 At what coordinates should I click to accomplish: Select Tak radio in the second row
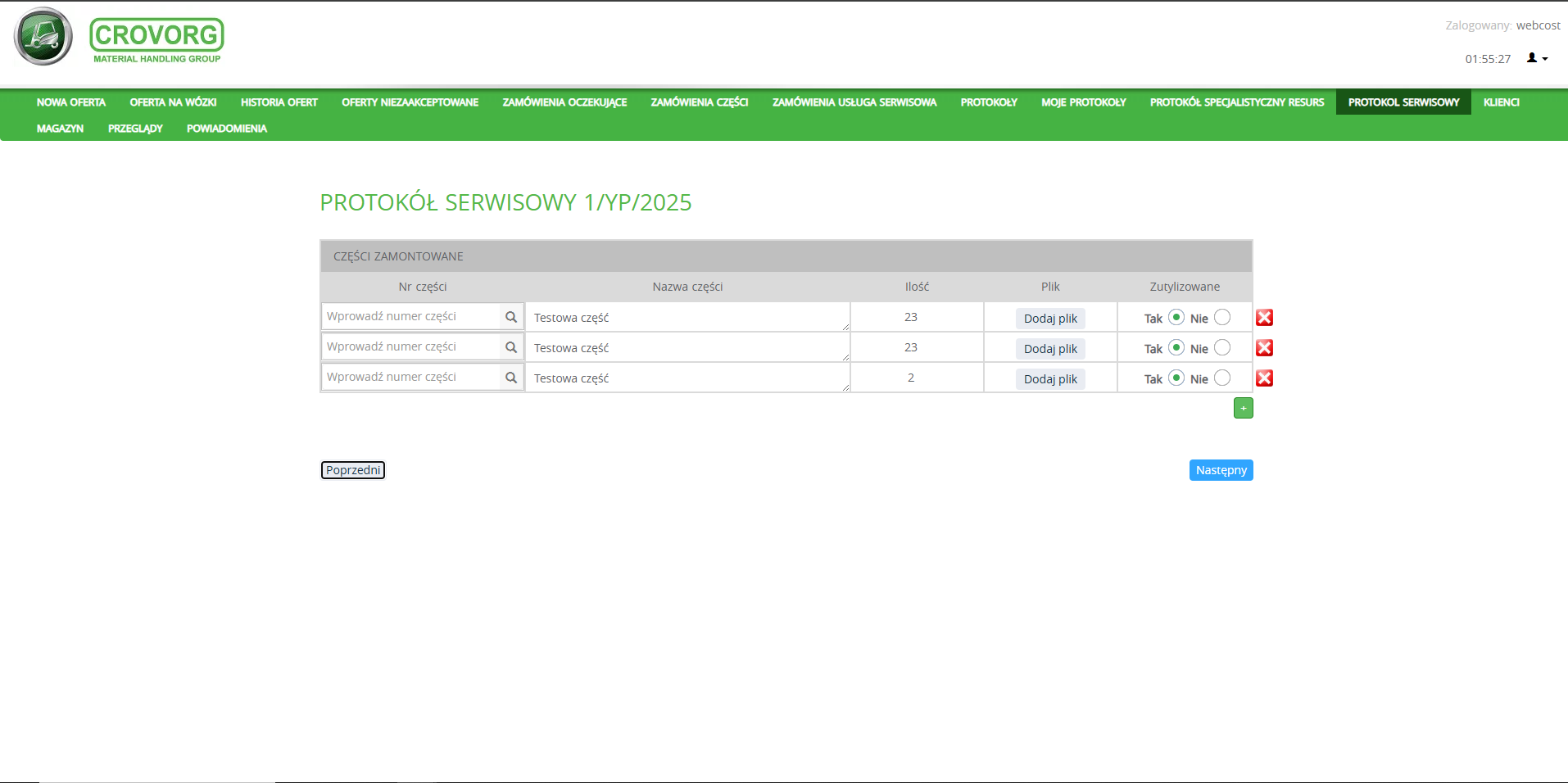click(x=1176, y=348)
